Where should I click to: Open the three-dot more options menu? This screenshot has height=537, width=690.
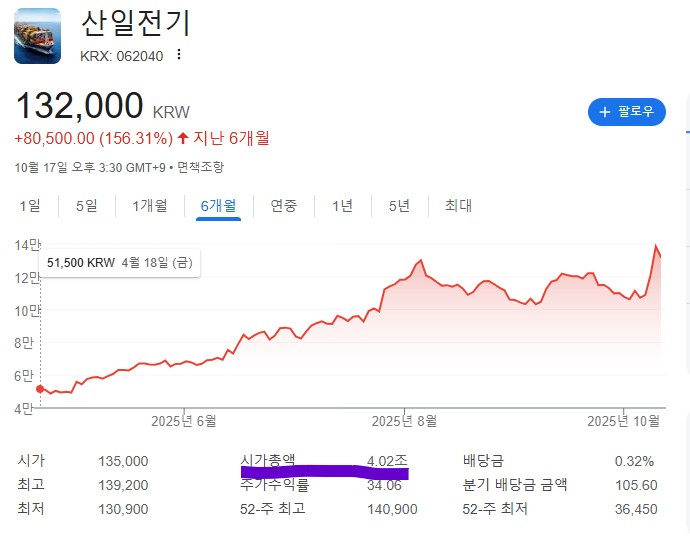coord(179,55)
